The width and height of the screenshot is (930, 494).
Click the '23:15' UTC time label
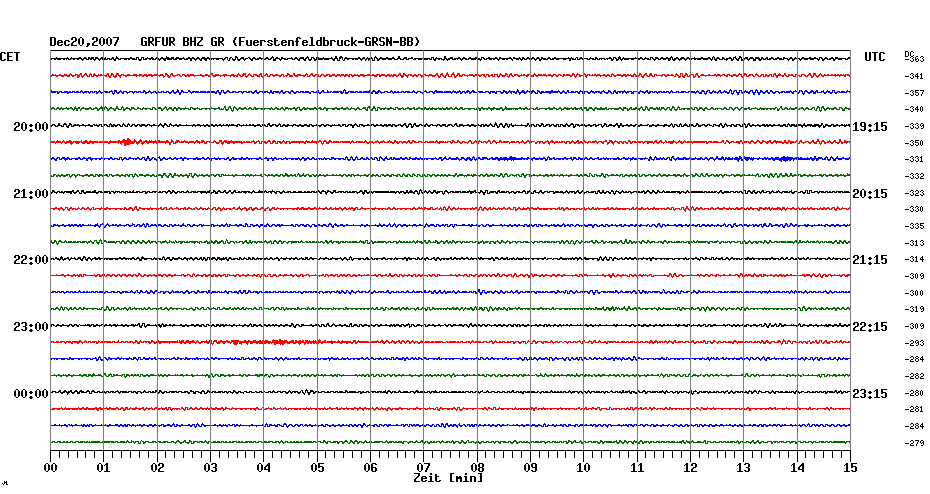click(870, 394)
